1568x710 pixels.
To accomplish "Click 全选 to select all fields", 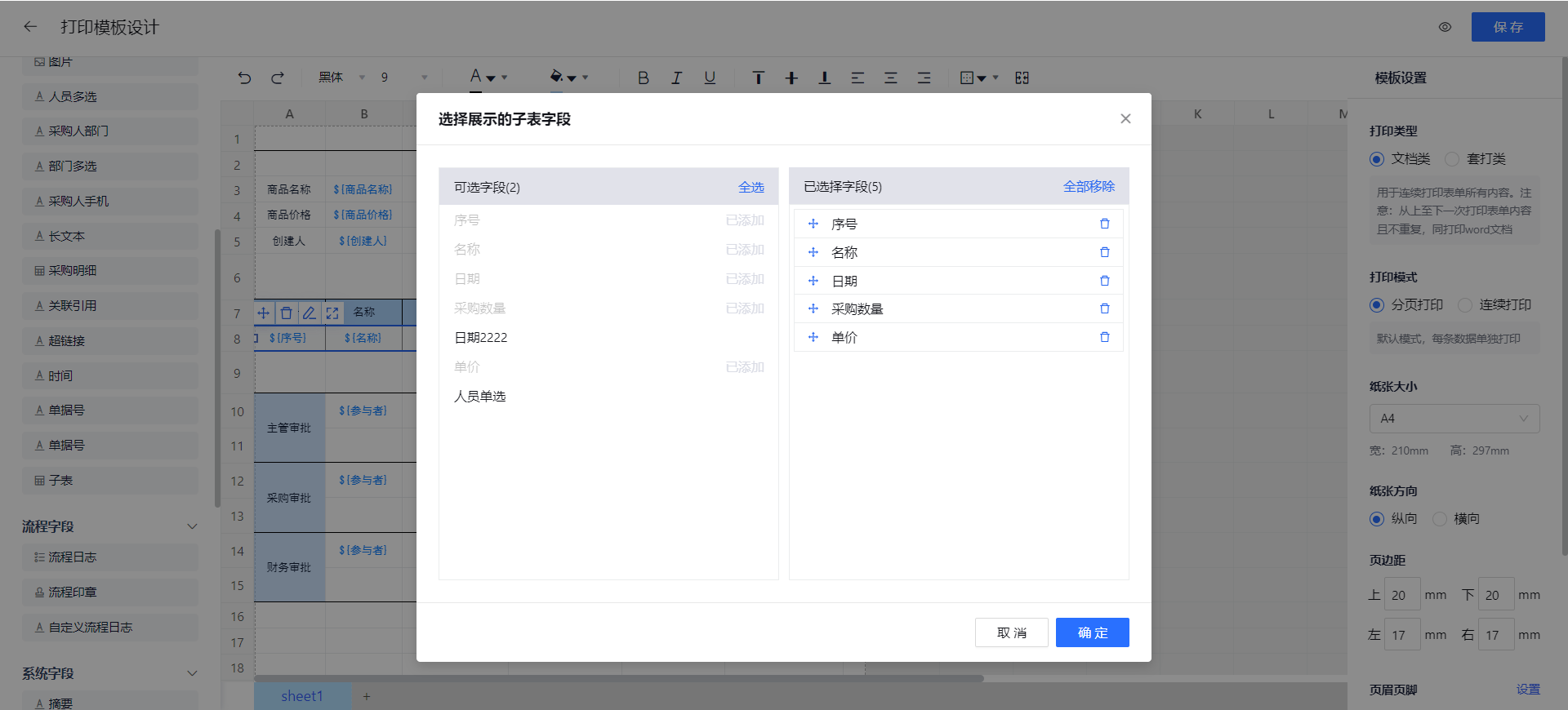I will [x=751, y=187].
